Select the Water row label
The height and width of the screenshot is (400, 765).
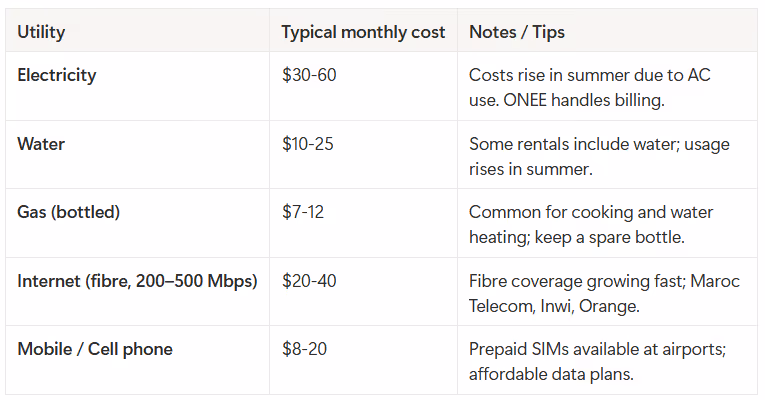pyautogui.click(x=41, y=144)
